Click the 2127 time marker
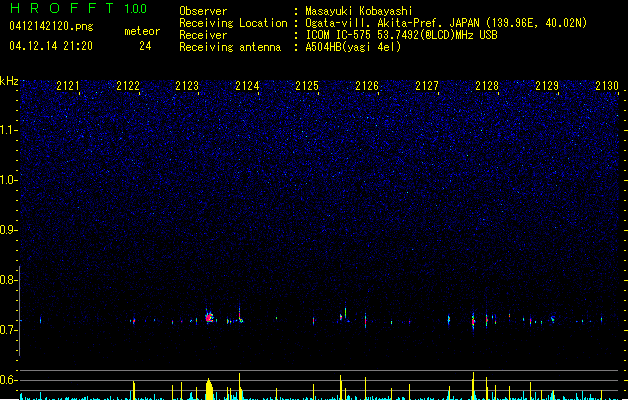Screen dimensions: 629x400 pos(427,86)
